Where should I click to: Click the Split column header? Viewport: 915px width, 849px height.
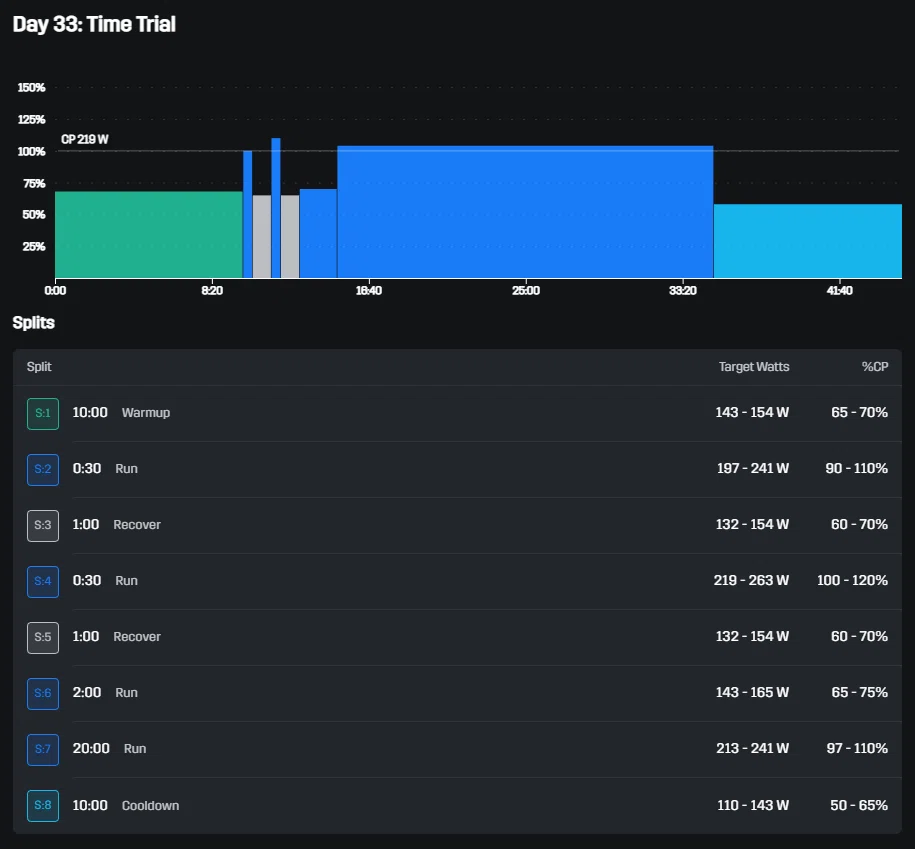(x=39, y=366)
